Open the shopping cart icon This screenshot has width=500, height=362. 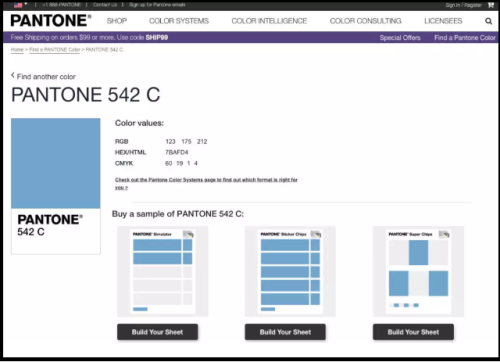click(491, 5)
